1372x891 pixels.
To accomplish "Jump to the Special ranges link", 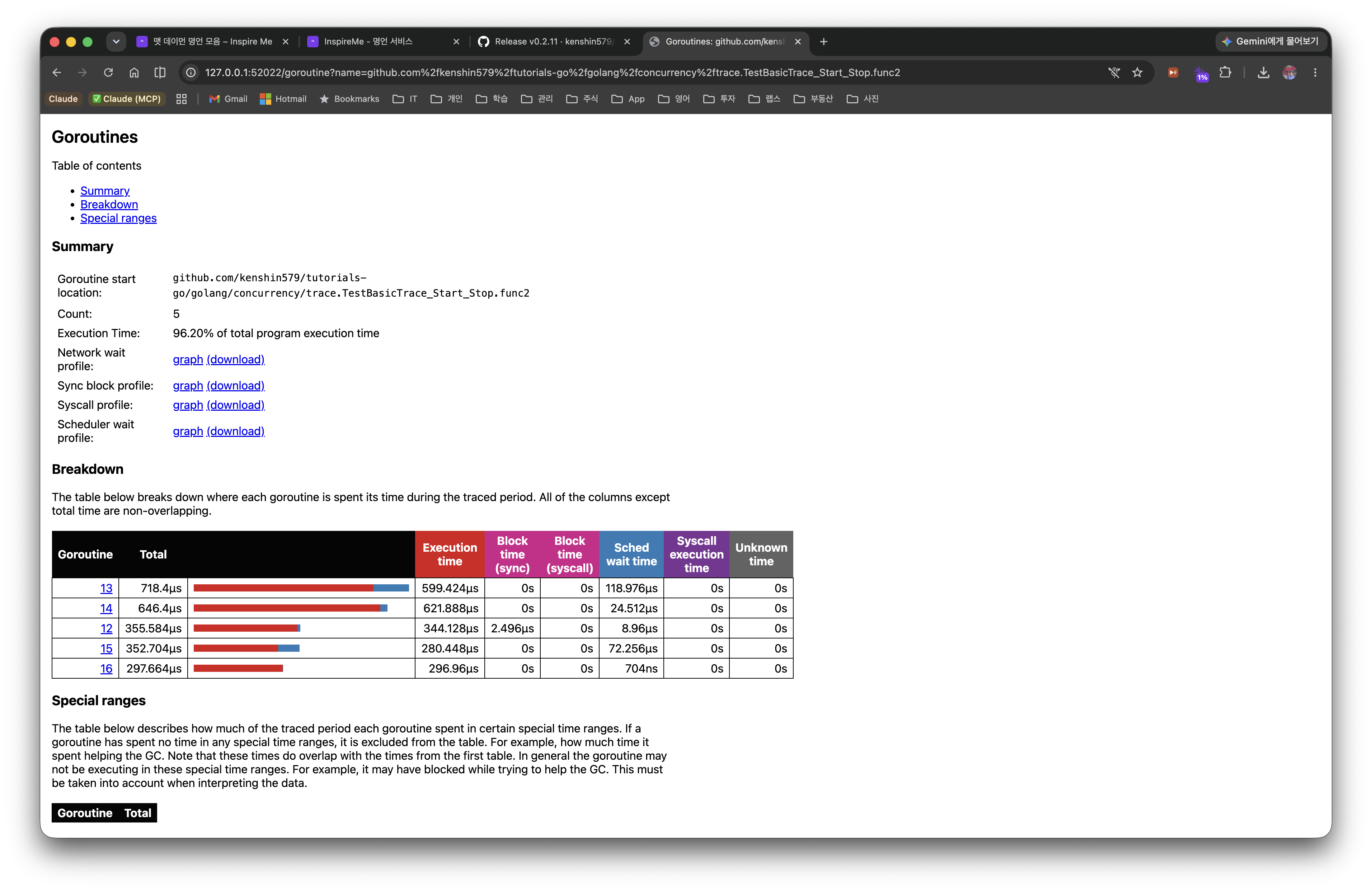I will 118,218.
